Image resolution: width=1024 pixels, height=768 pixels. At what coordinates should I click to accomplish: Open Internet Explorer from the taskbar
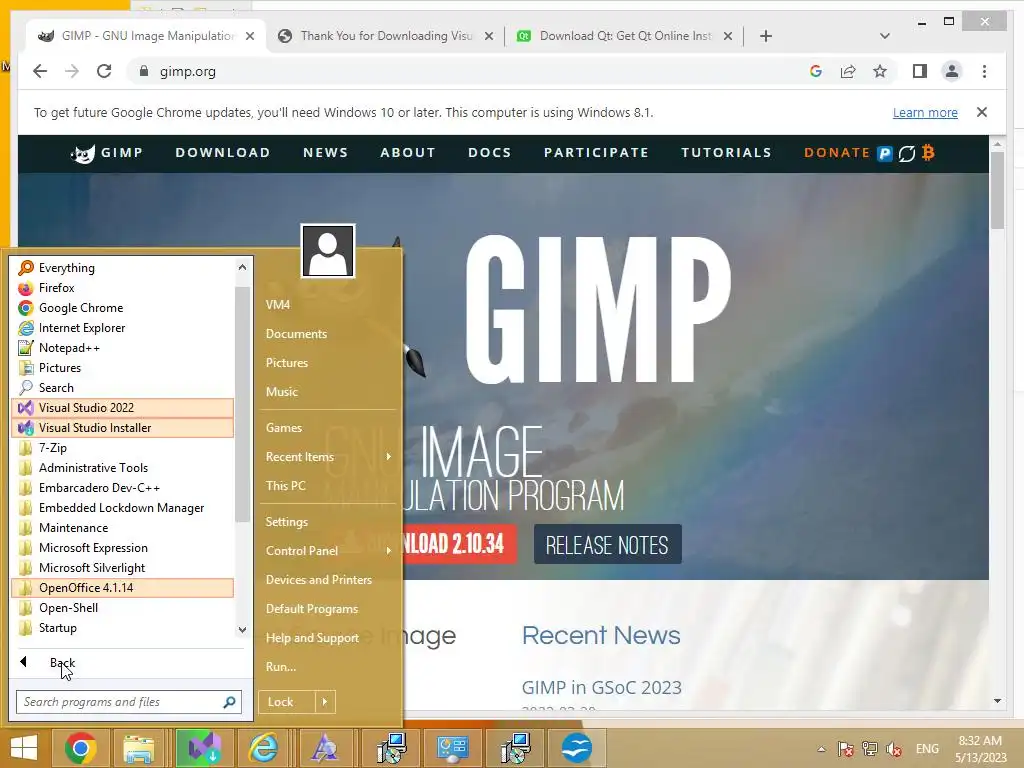coord(263,748)
